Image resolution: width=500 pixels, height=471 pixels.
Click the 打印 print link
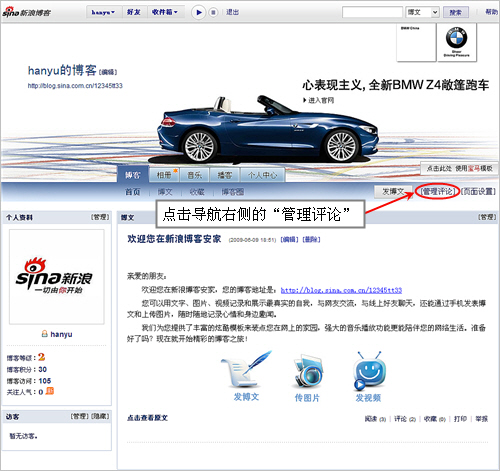click(x=460, y=418)
